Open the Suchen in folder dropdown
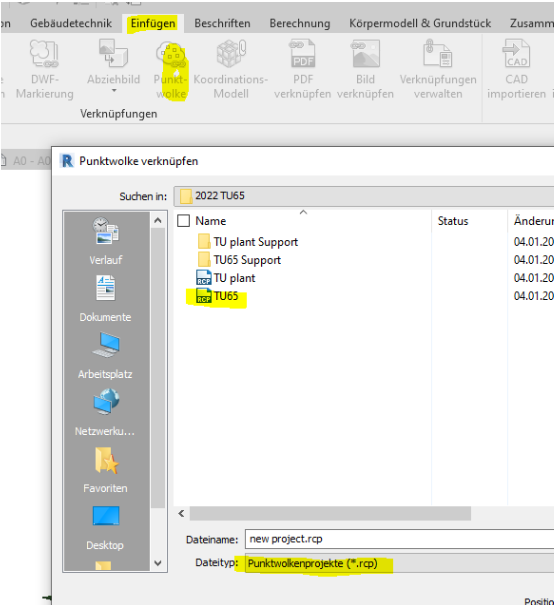554x608 pixels. coord(364,196)
